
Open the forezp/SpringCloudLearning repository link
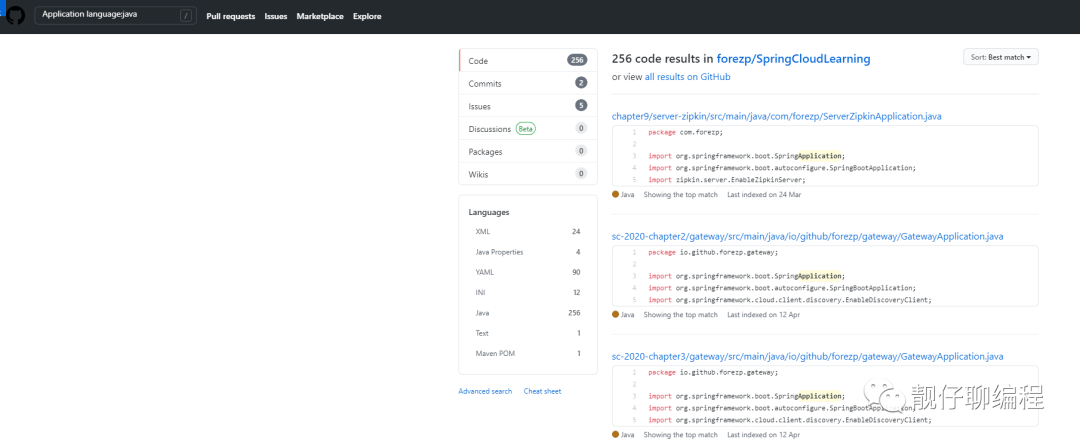pos(793,59)
